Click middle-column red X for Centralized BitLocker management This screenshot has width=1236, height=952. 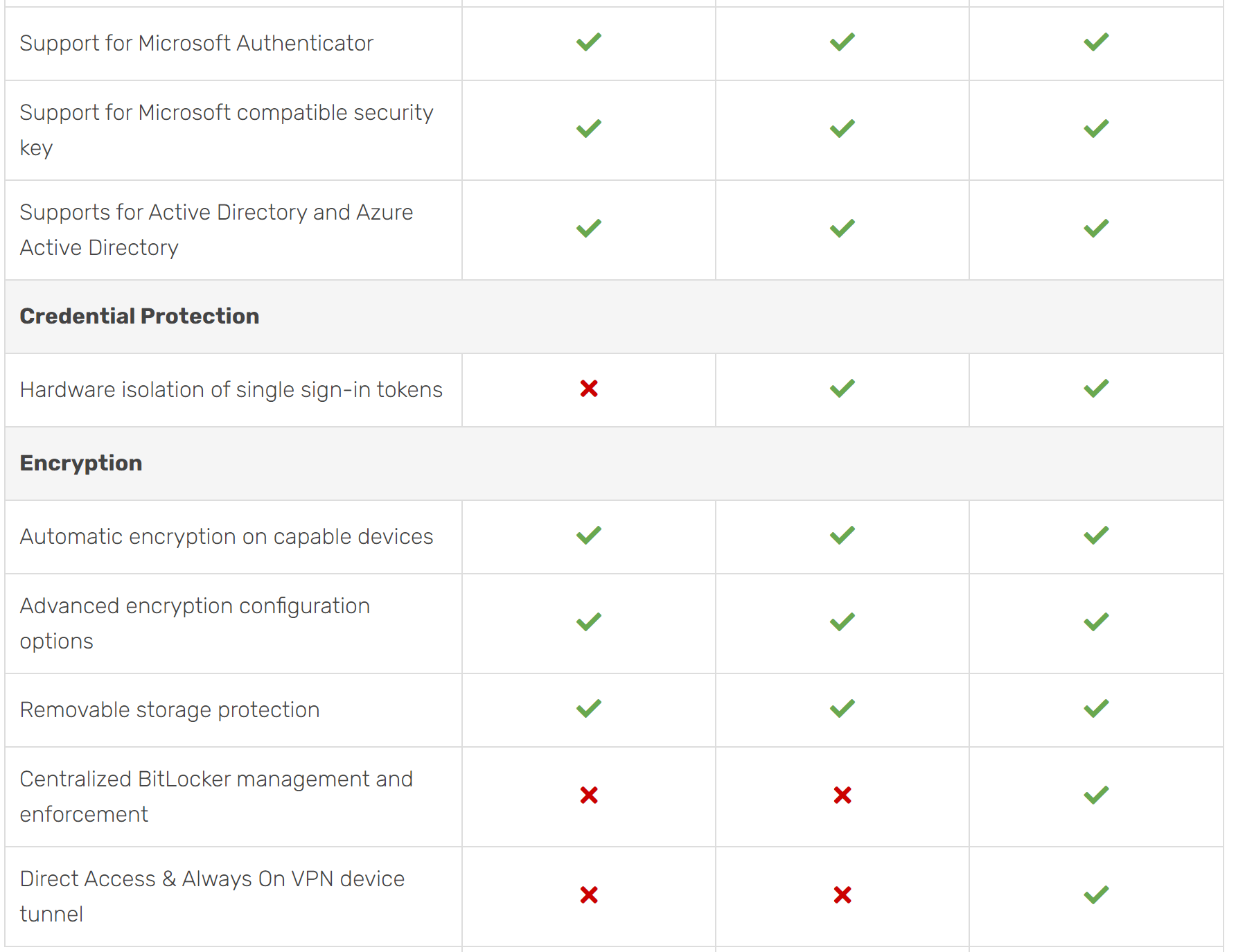click(842, 795)
